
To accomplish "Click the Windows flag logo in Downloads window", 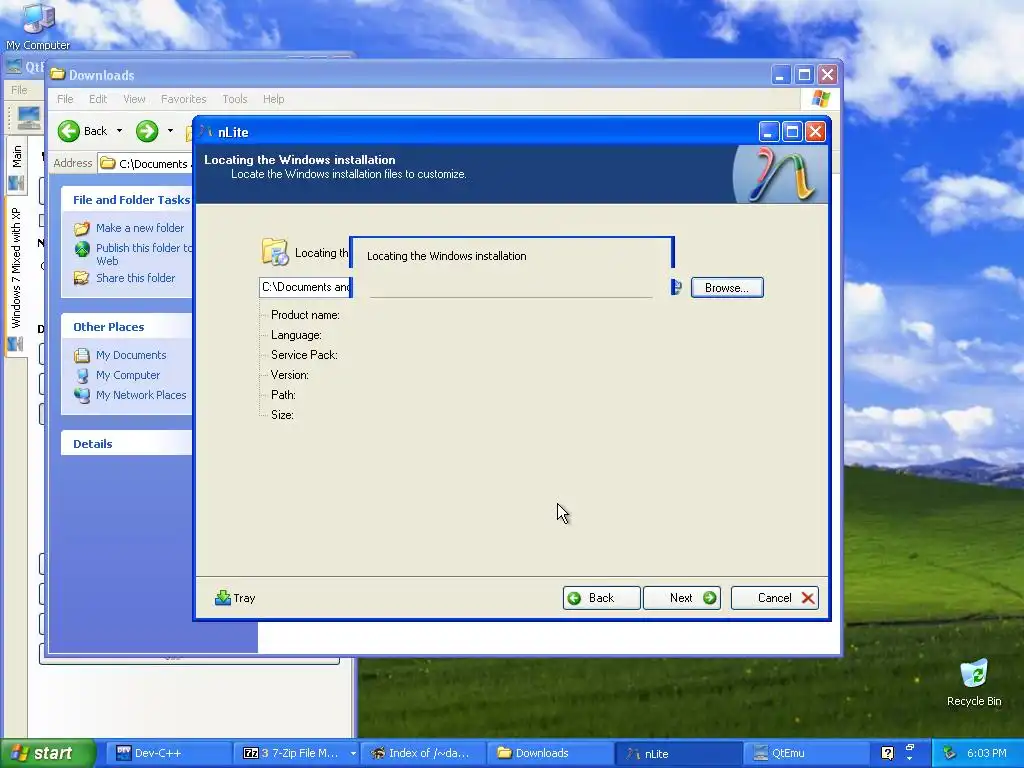I will pos(820,99).
